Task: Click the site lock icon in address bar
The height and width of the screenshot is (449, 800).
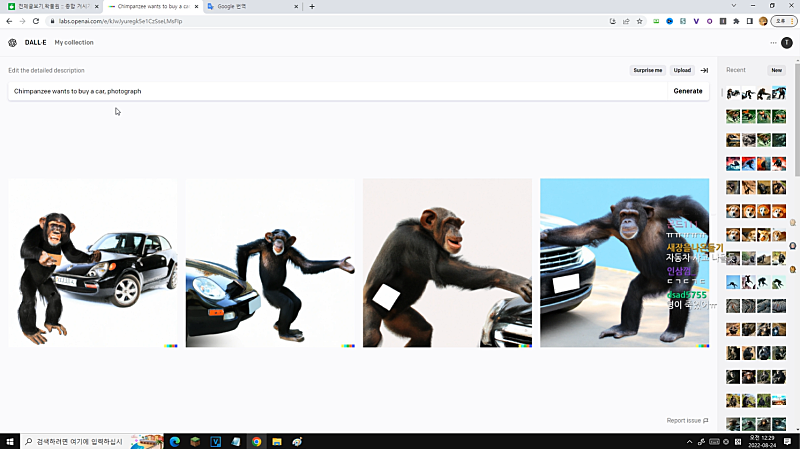Action: pyautogui.click(x=52, y=21)
